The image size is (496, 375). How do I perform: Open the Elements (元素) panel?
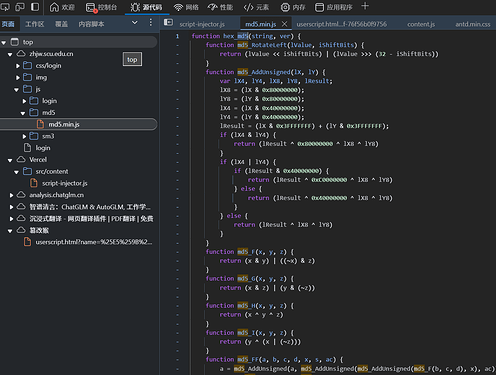[x=256, y=7]
